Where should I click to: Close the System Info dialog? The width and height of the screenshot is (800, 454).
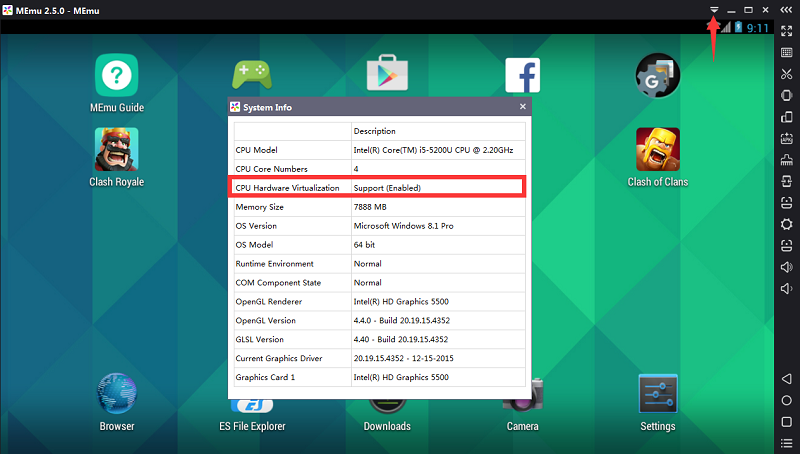coord(522,106)
